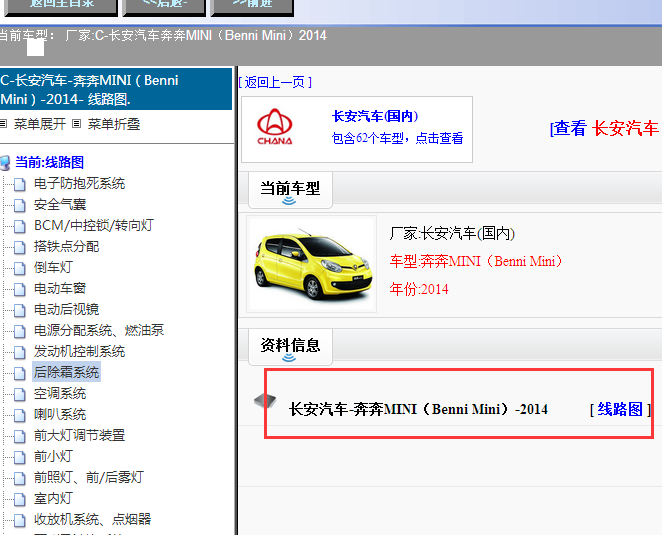Open 收放机系统、点烟器 tree item
This screenshot has width=662, height=535.
click(92, 519)
